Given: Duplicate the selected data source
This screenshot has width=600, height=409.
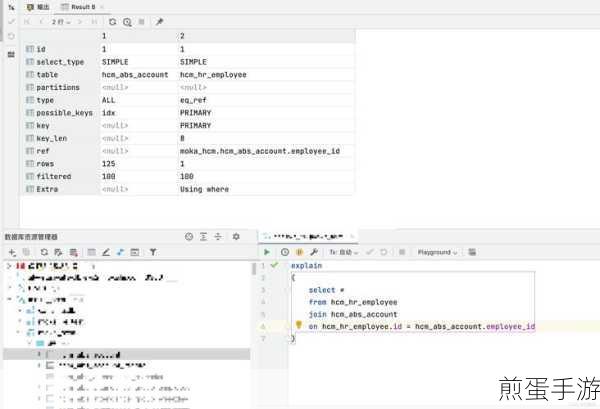Looking at the screenshot, I should click(26, 252).
